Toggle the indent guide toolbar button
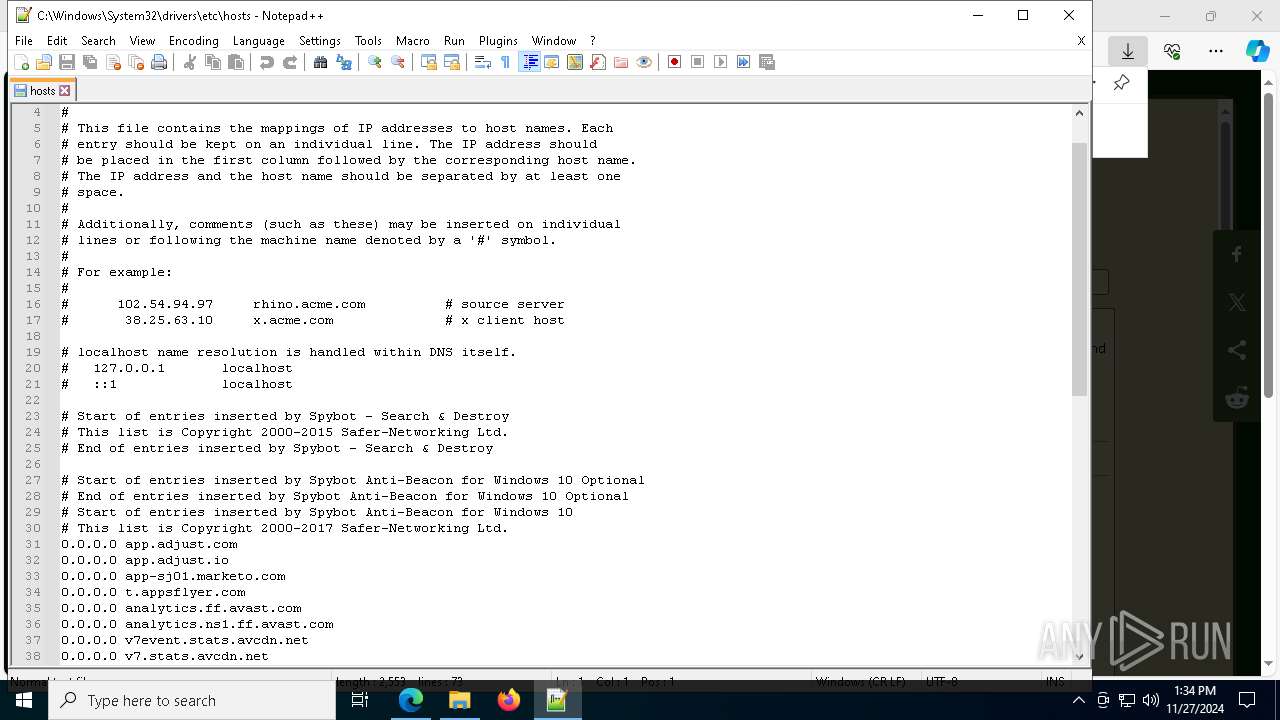This screenshot has height=720, width=1280. click(529, 62)
